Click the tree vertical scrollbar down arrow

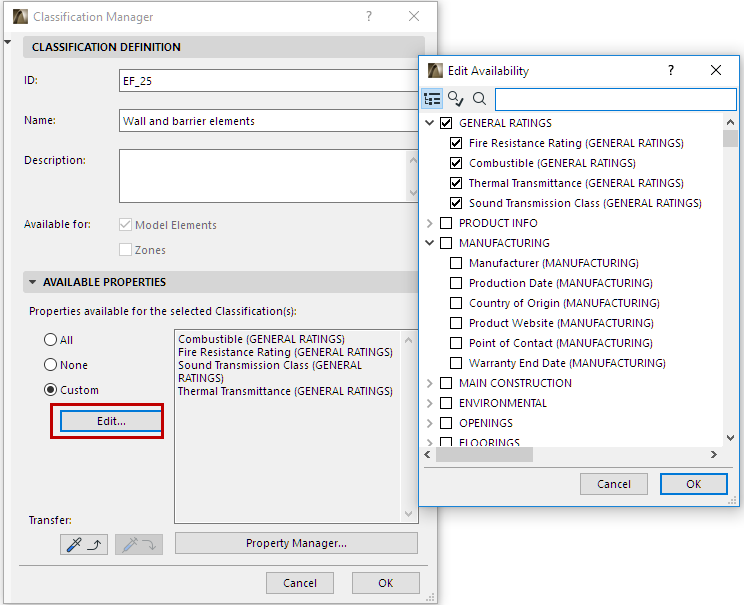click(730, 437)
